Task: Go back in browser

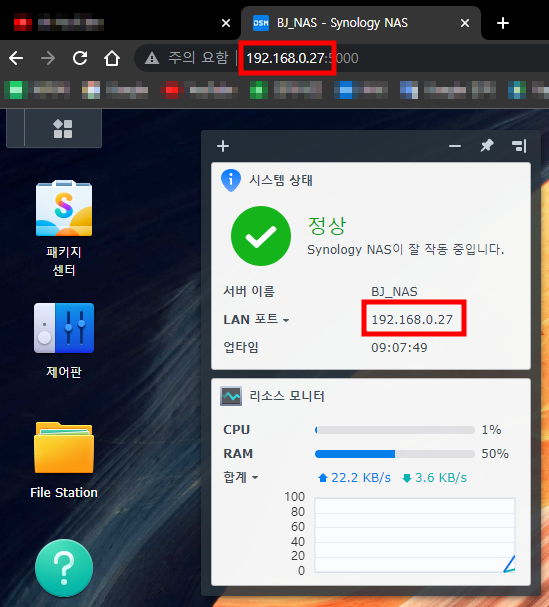Action: pos(16,58)
